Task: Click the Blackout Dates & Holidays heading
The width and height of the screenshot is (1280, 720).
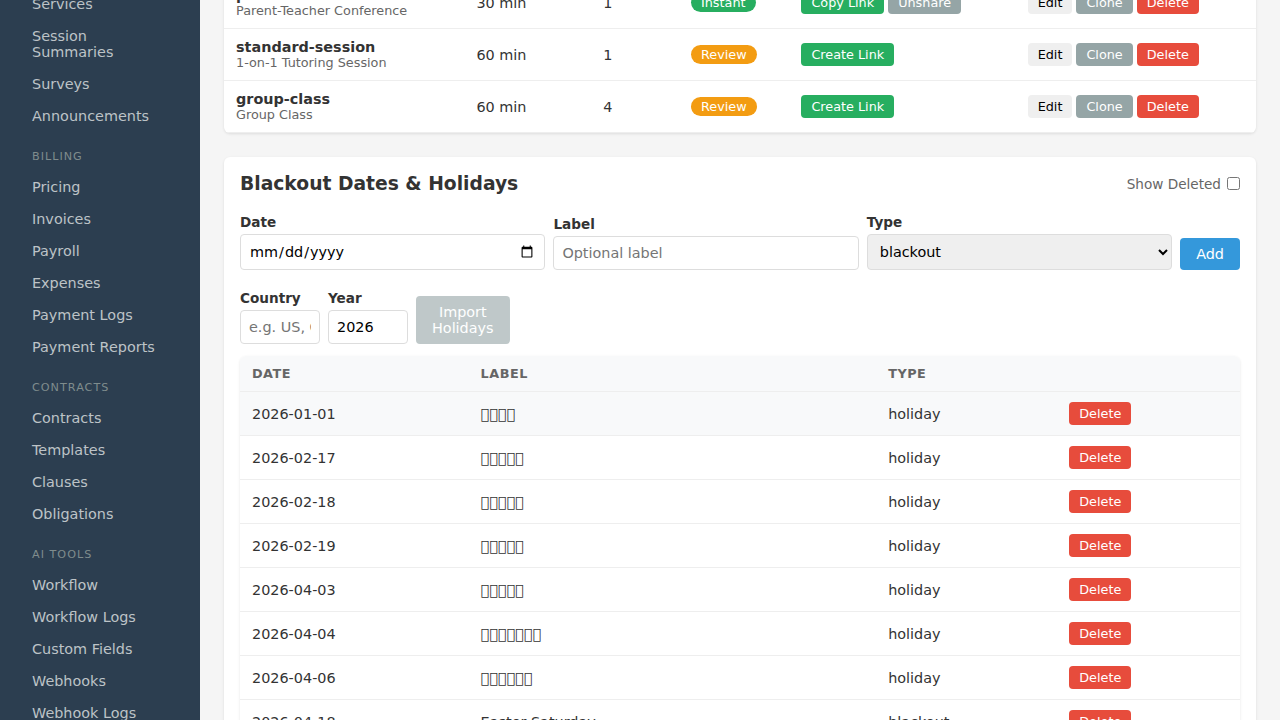Action: click(379, 183)
